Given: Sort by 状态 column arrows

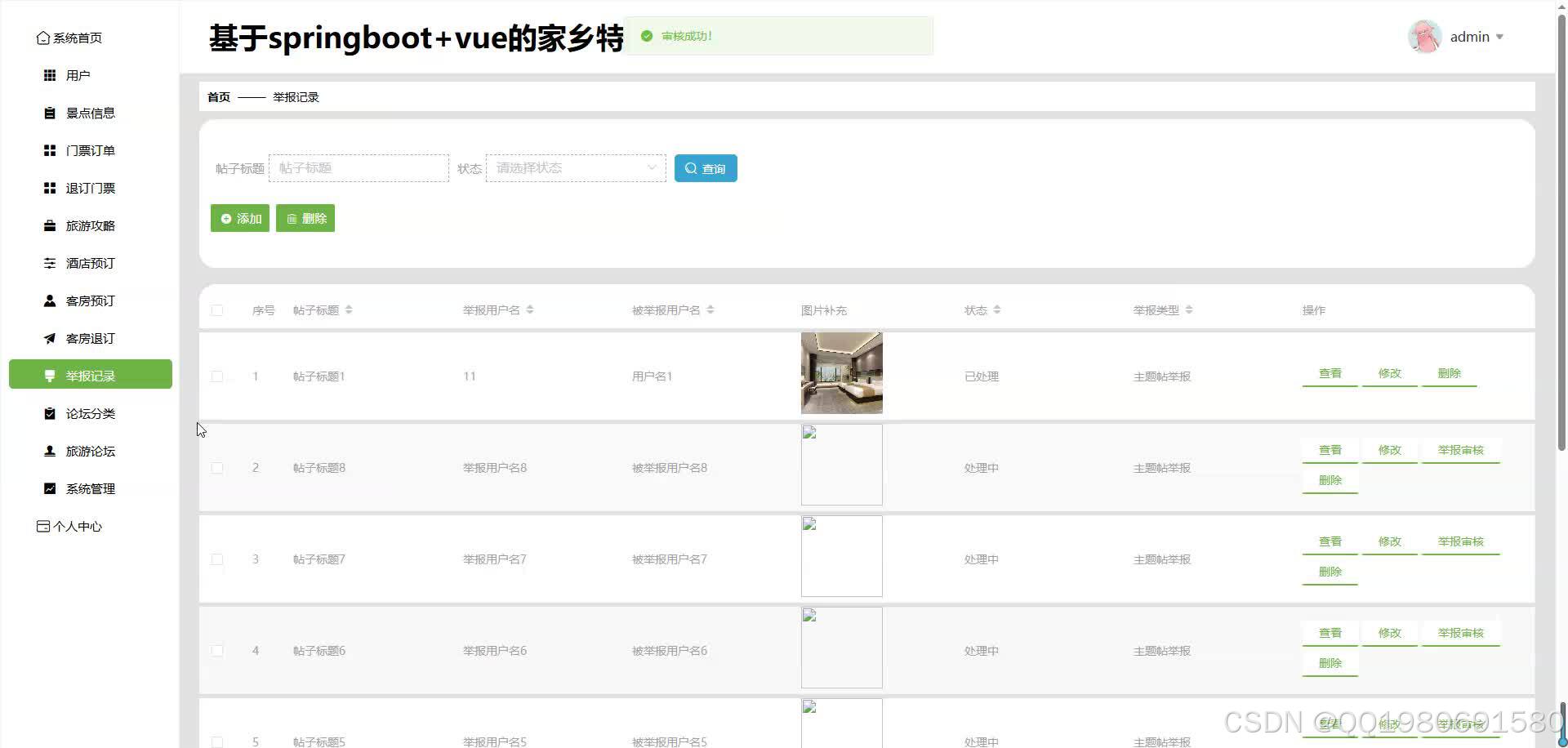Looking at the screenshot, I should 997,309.
